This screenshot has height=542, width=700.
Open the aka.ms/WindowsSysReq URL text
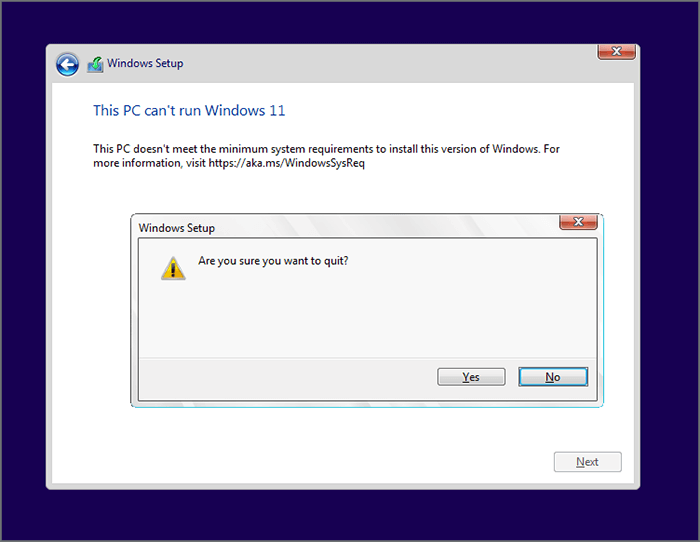tap(287, 163)
